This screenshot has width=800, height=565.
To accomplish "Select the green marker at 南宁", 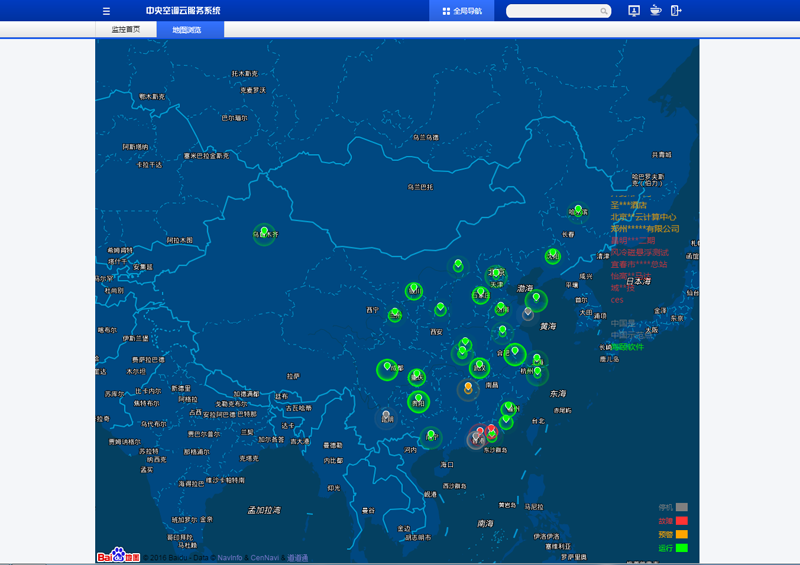I will point(431,435).
